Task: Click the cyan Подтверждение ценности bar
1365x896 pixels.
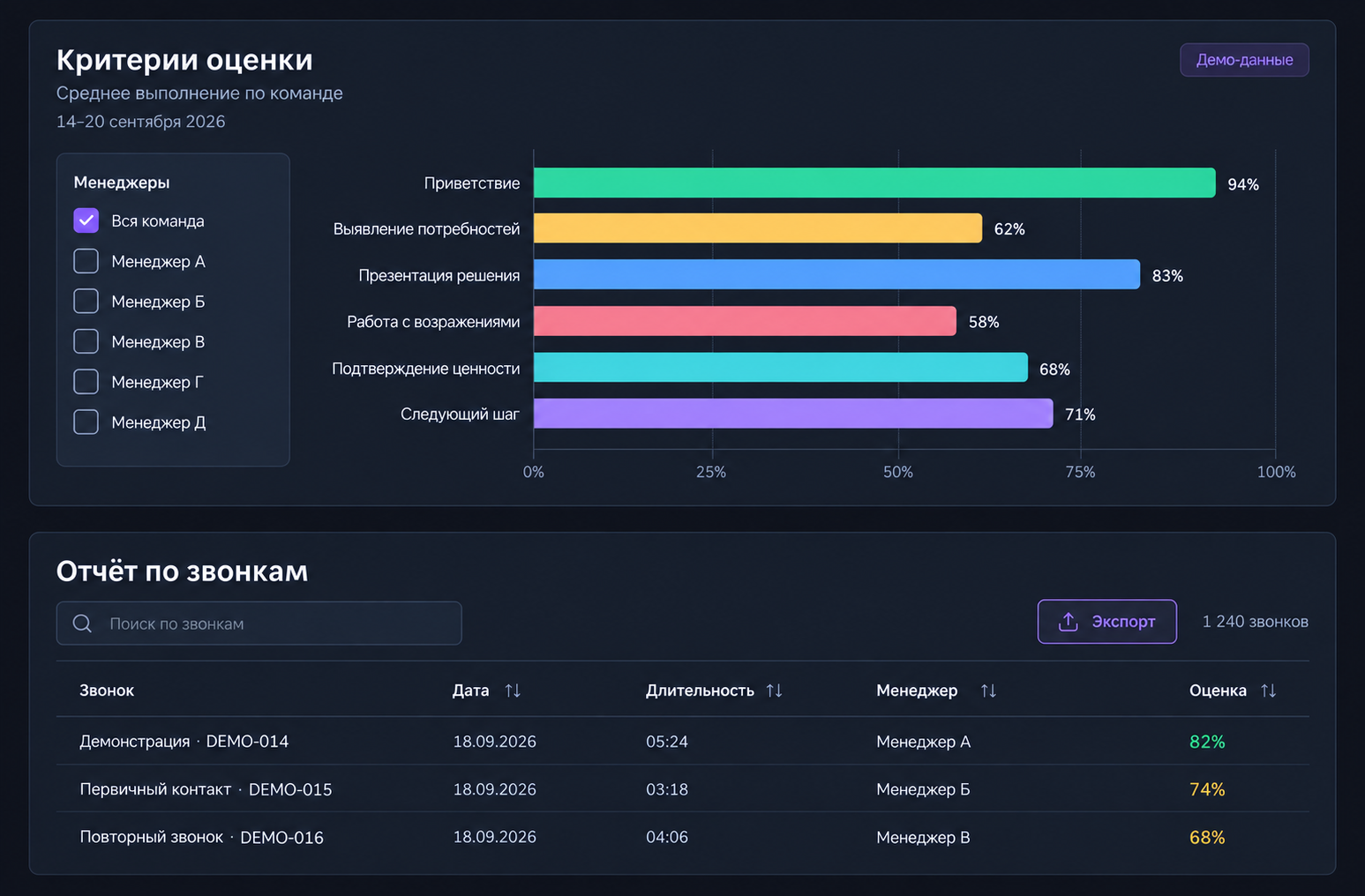Action: click(x=781, y=368)
